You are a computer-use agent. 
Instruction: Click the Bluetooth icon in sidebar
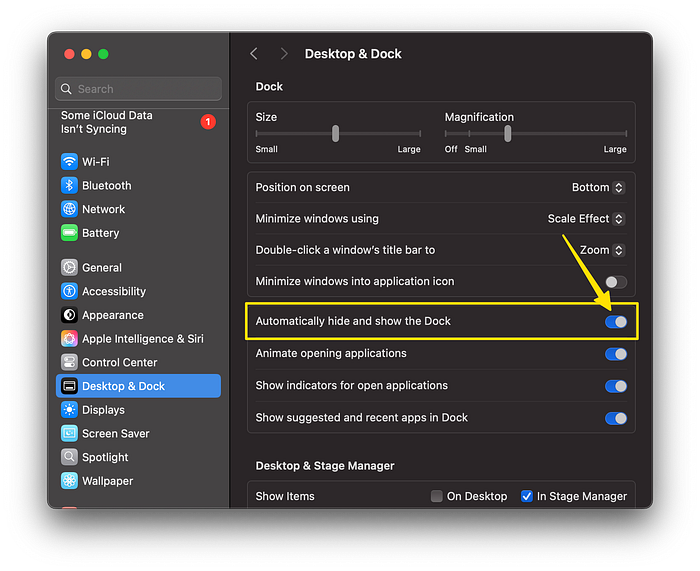tap(69, 185)
